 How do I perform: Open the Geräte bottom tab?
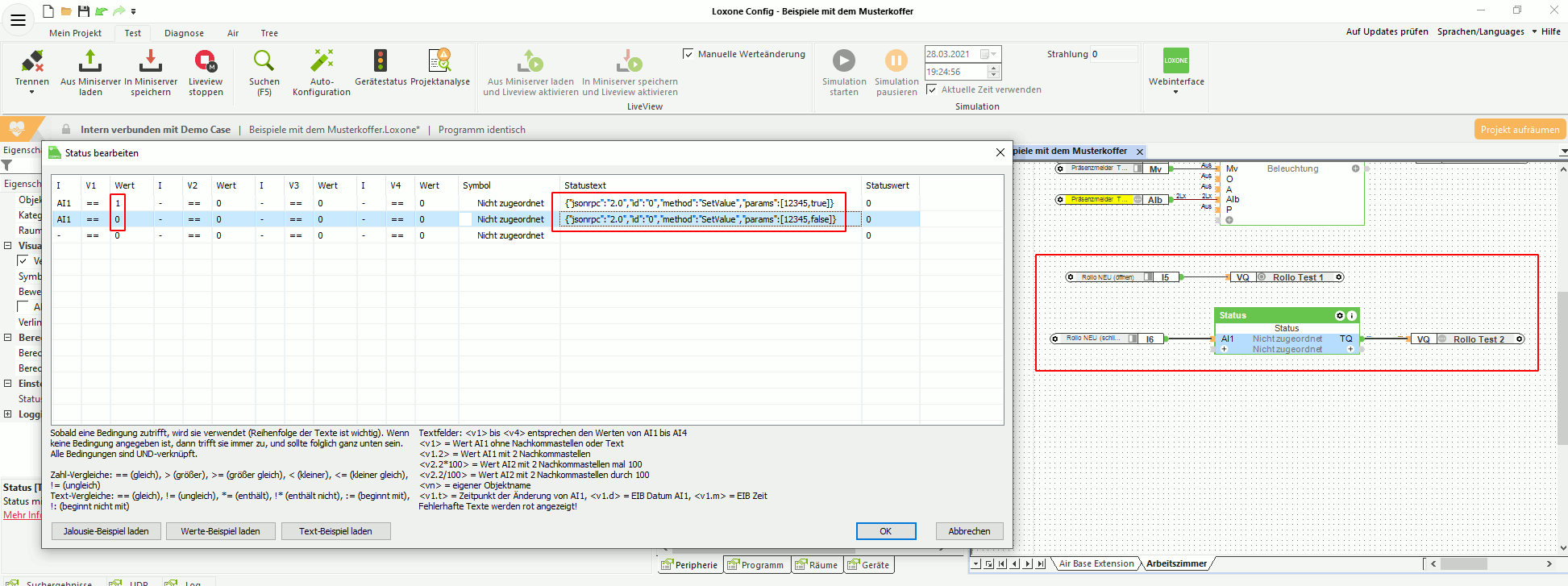(x=869, y=565)
